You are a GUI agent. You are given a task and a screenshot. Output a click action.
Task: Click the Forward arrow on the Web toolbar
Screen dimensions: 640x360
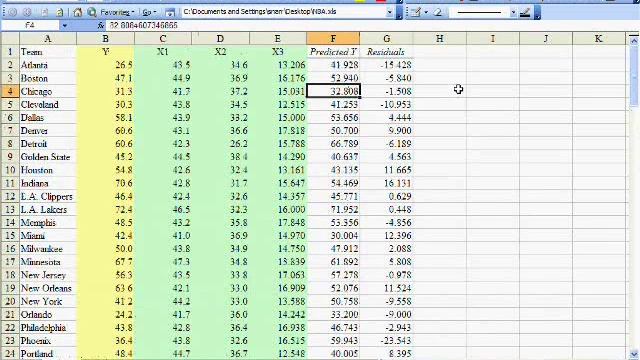pos(27,12)
